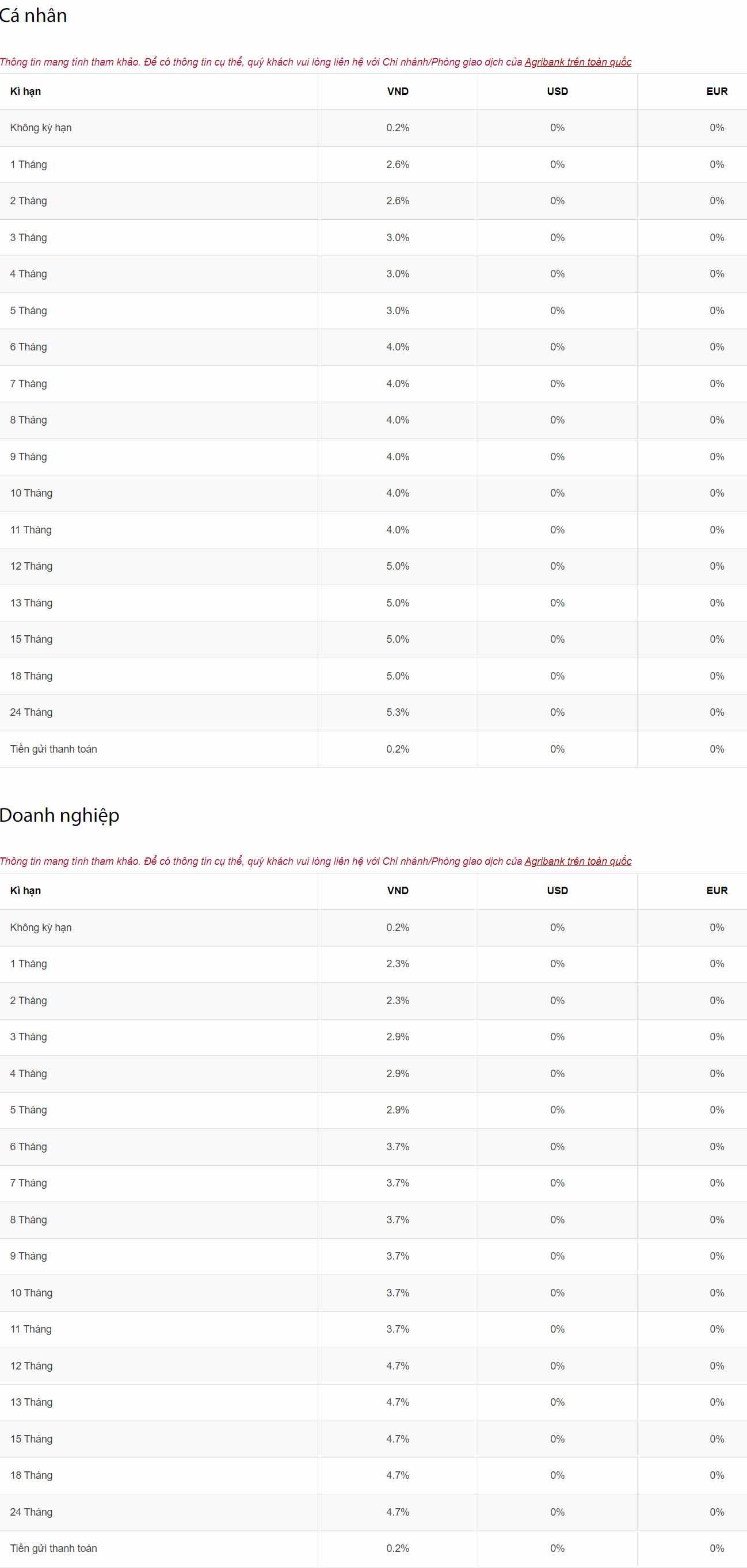Click the 5.3% VND rate in Cá nhân table

(x=398, y=712)
